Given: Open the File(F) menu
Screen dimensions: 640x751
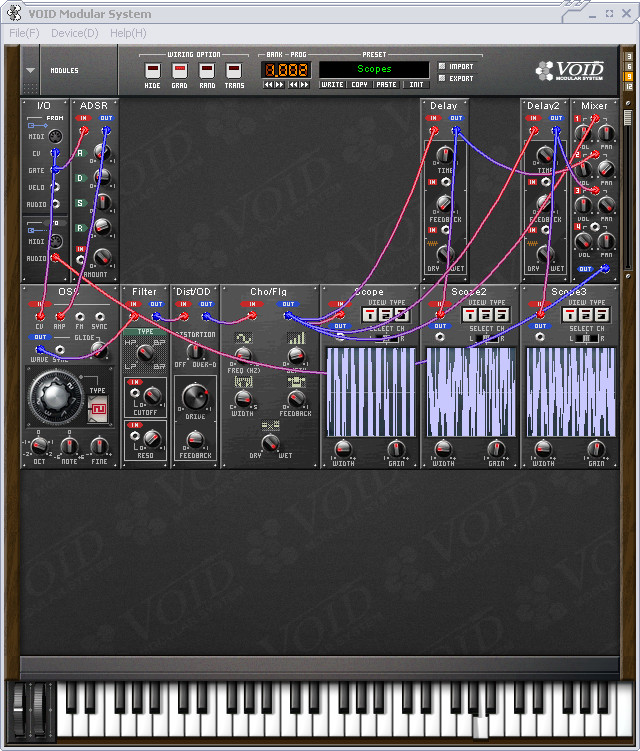Looking at the screenshot, I should 24,33.
